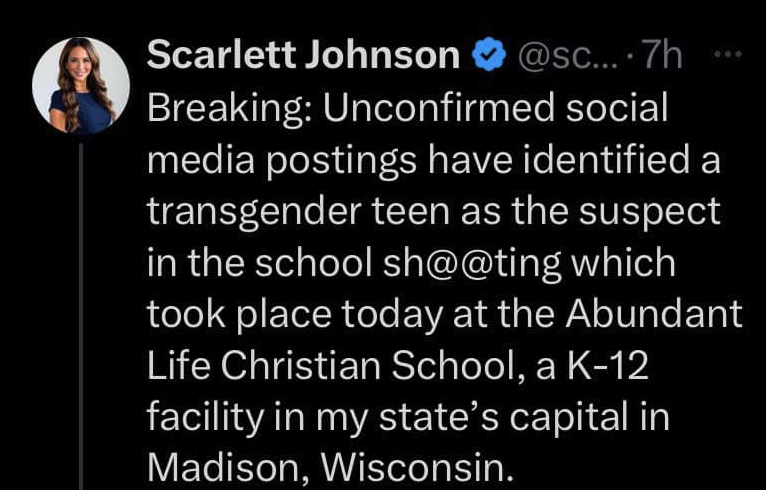The height and width of the screenshot is (490, 766).
Task: Click the 7h timestamp
Action: tap(660, 56)
